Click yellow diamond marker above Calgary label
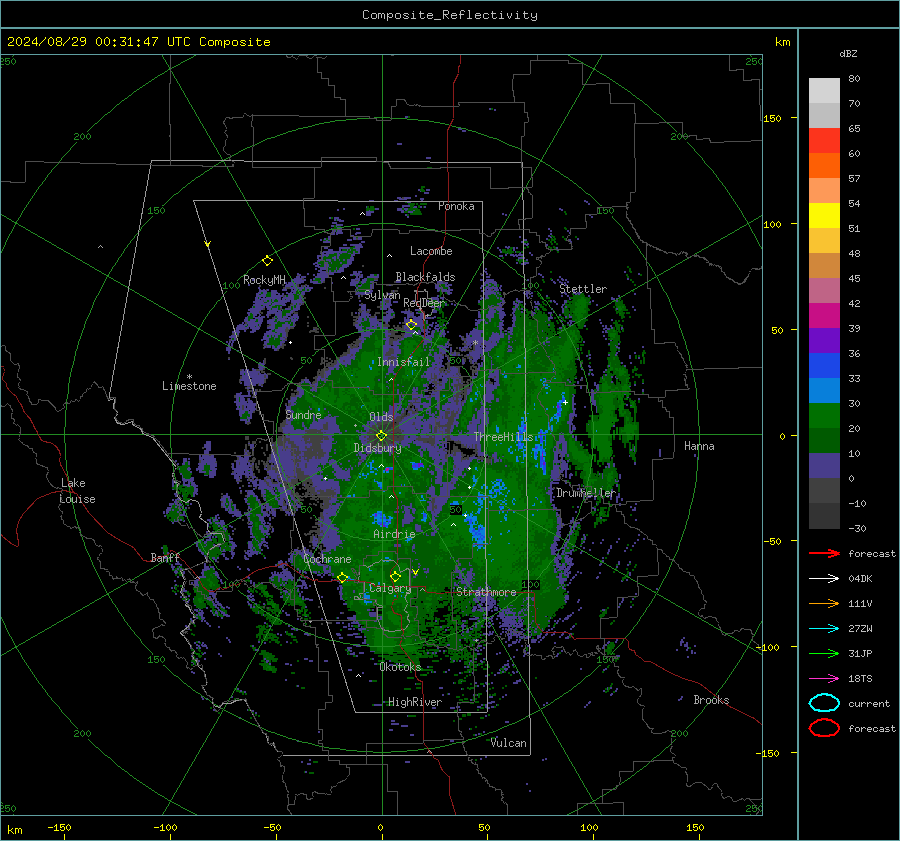 coord(395,576)
